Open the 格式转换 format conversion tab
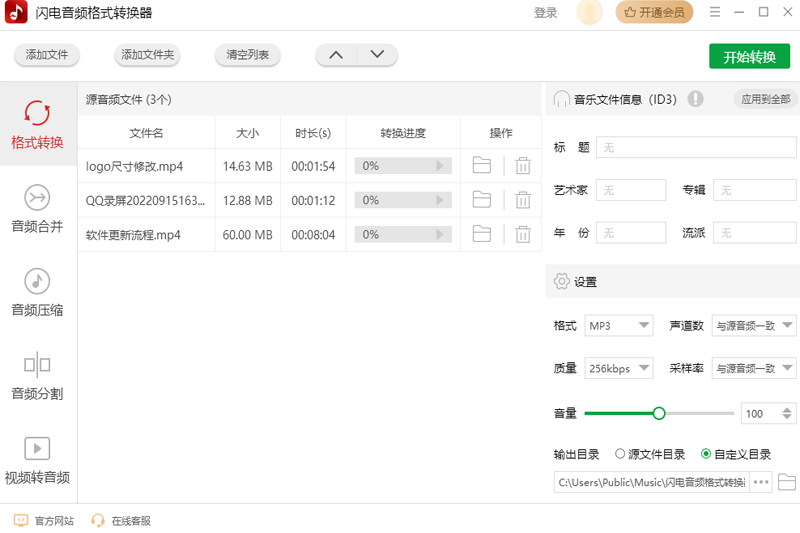This screenshot has width=800, height=533. 37,124
